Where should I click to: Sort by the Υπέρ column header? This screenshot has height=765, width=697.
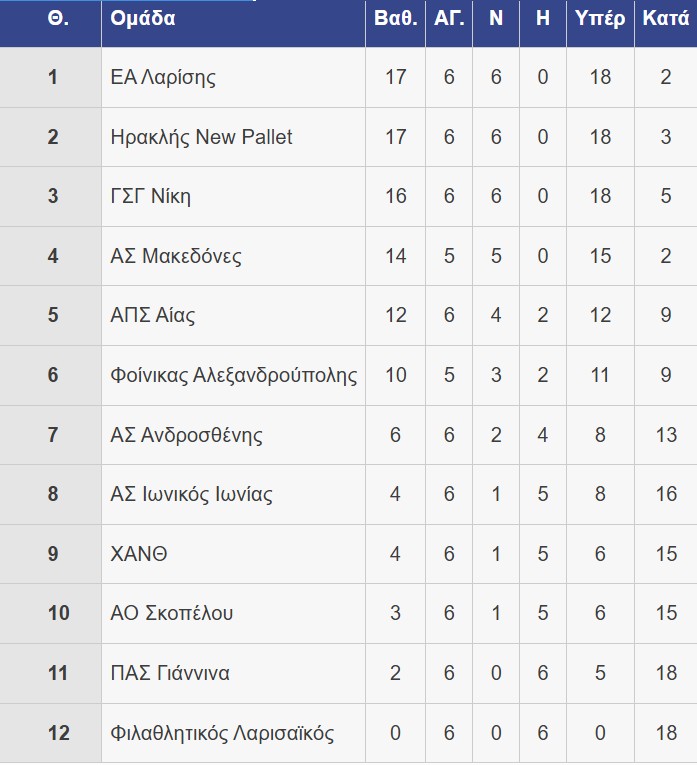[x=599, y=19]
